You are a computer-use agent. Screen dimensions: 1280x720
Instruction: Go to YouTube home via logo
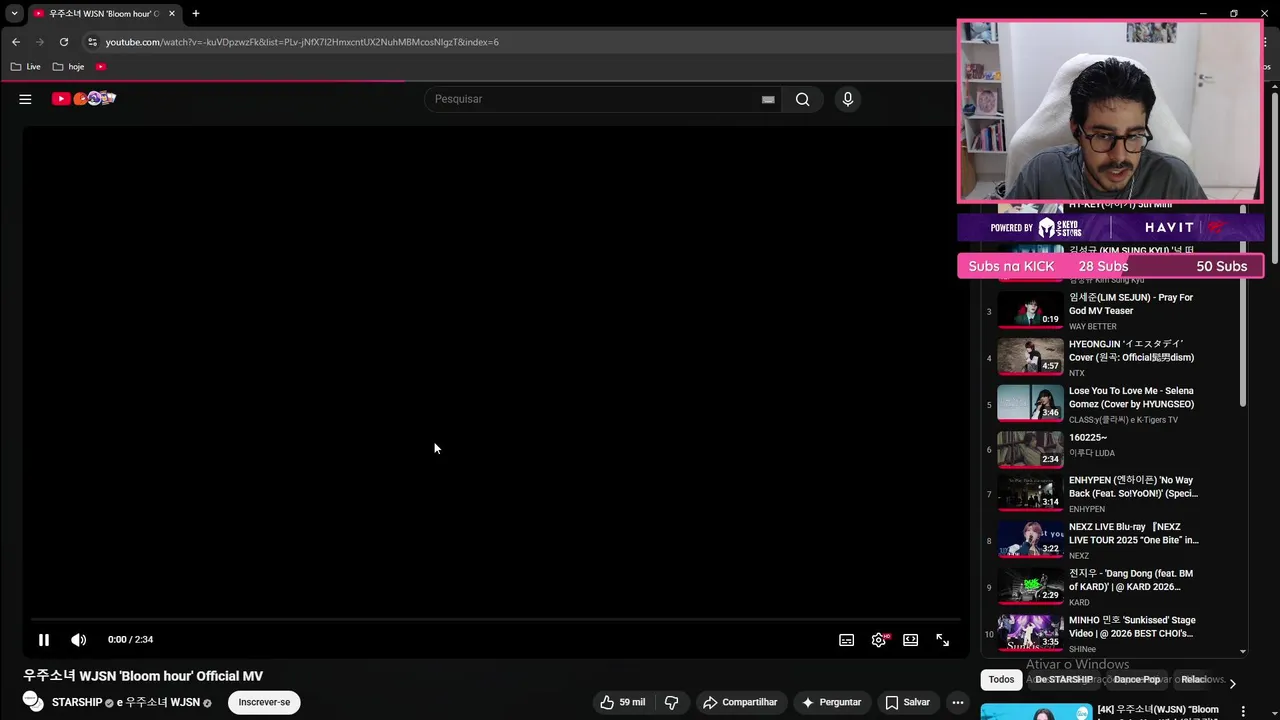point(84,98)
